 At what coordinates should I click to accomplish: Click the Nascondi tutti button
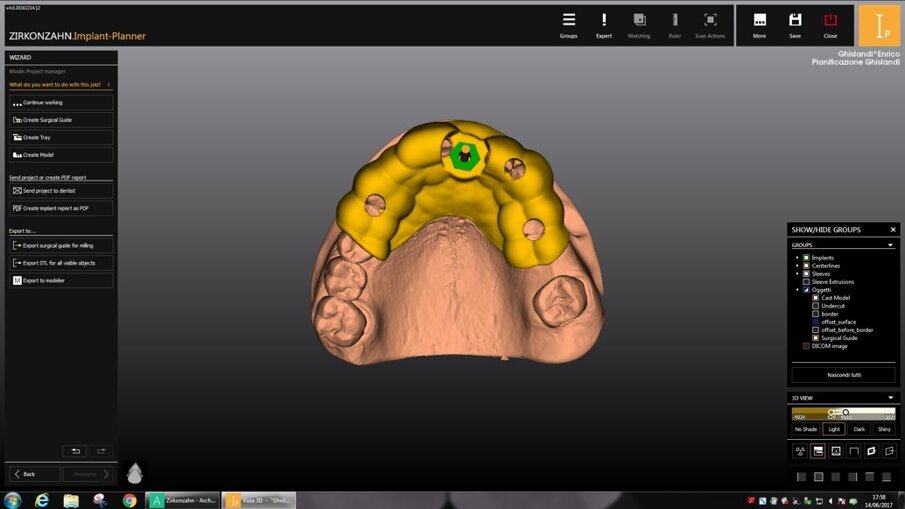pyautogui.click(x=844, y=375)
